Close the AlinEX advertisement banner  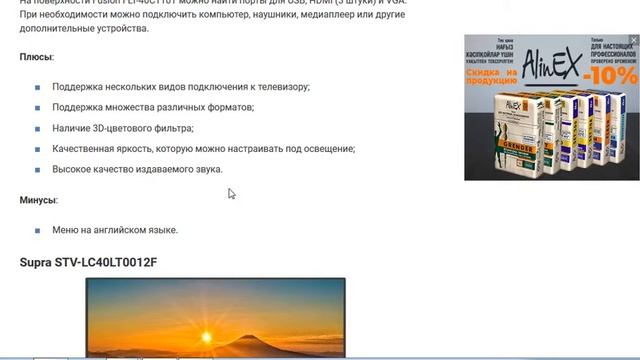tap(634, 40)
